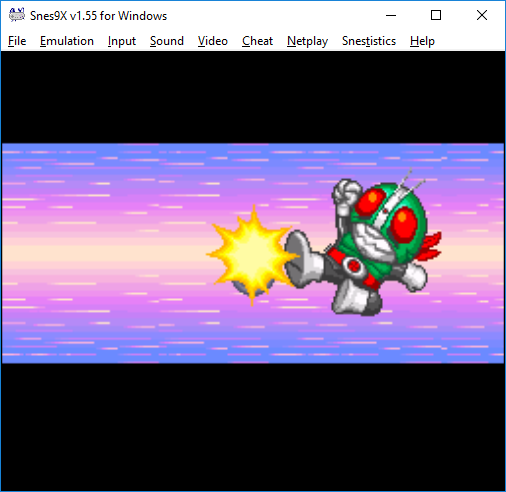The image size is (506, 492).
Task: Open the Help menu
Action: click(422, 41)
